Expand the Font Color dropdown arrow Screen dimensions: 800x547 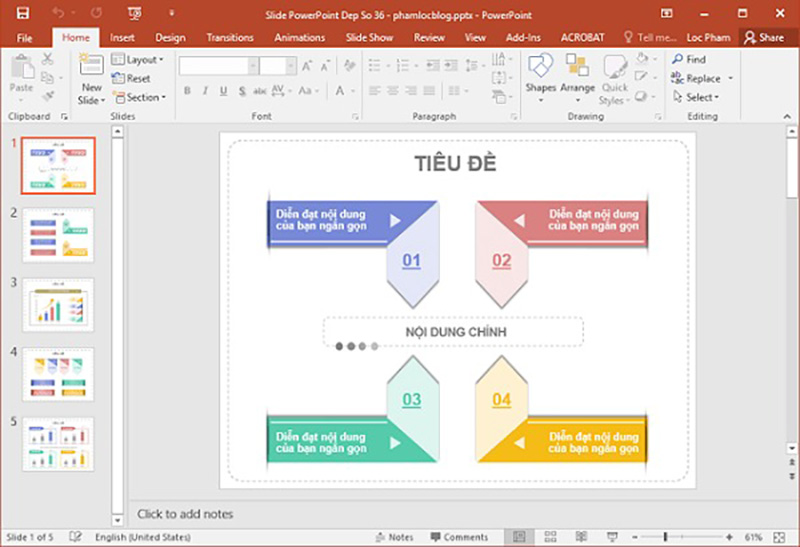353,91
